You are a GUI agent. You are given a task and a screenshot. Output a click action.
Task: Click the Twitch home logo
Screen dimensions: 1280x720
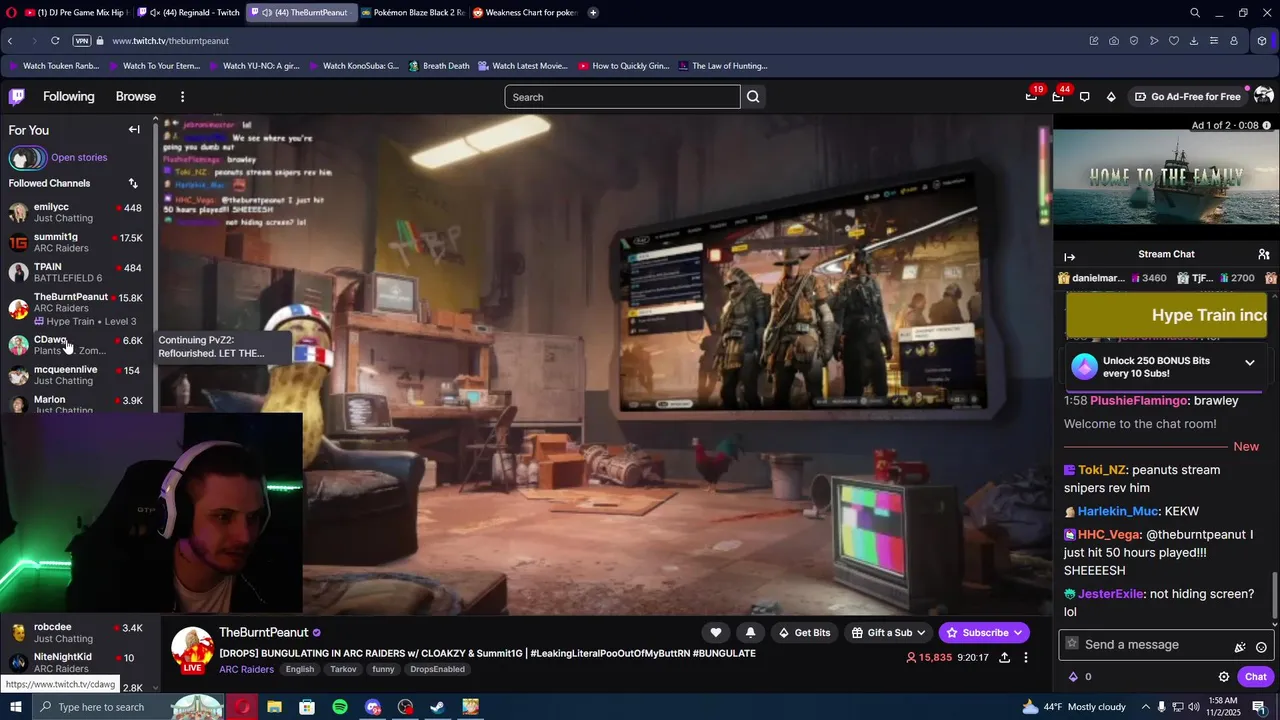click(17, 97)
